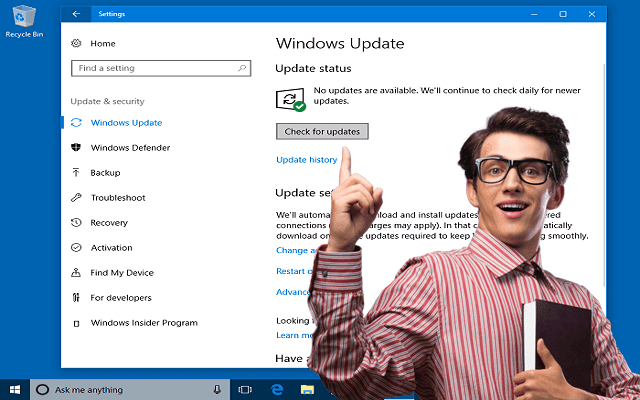640x400 pixels.
Task: Select Windows Update in the sidebar
Action: 127,123
